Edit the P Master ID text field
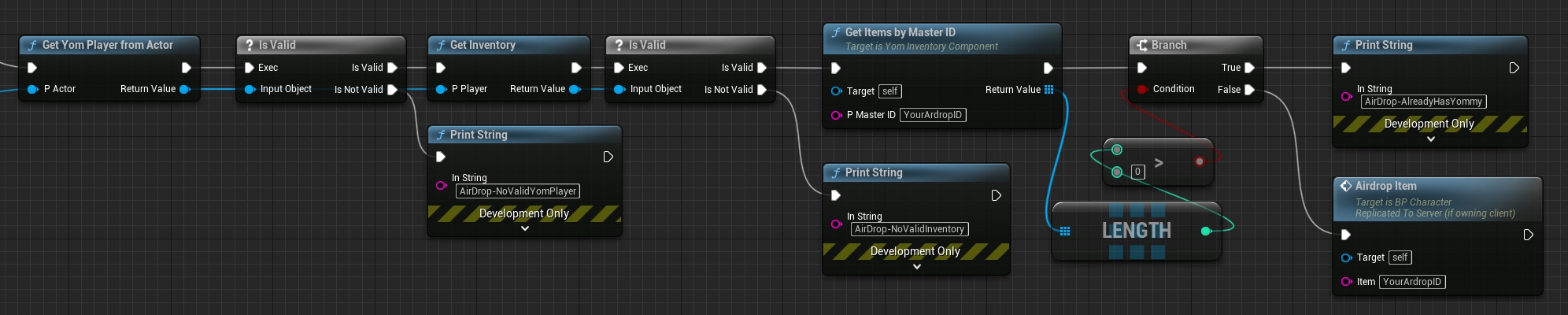 [932, 115]
